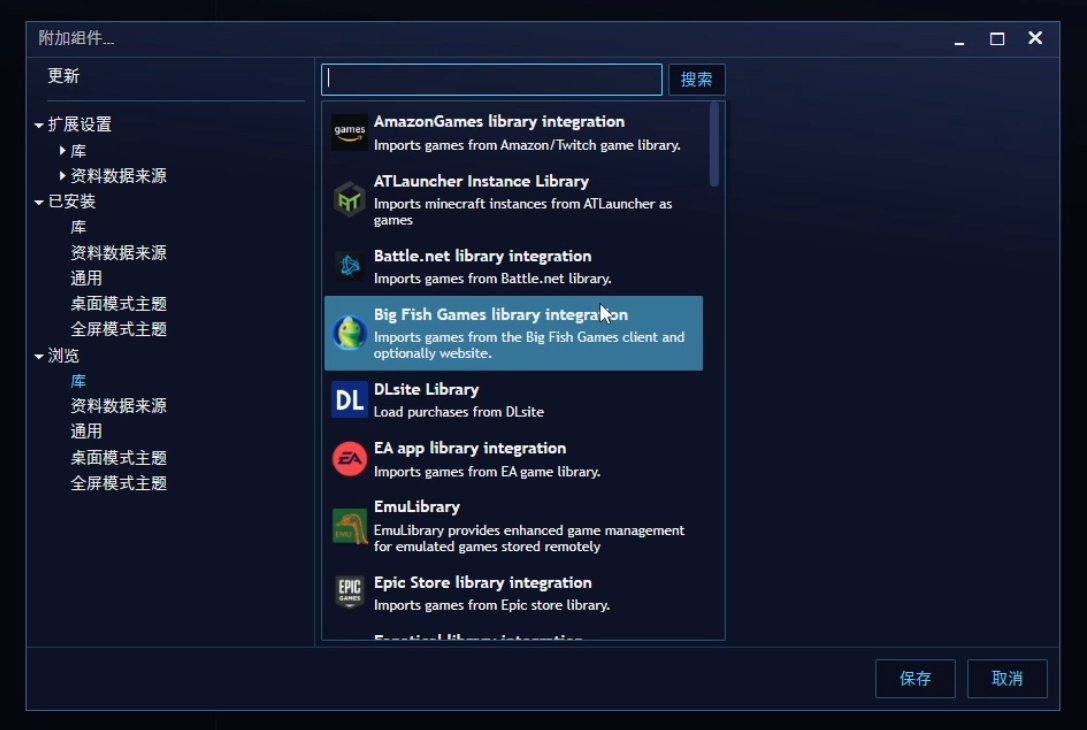Select ATLauncher Instance Library title
This screenshot has height=730, width=1087.
tap(481, 181)
